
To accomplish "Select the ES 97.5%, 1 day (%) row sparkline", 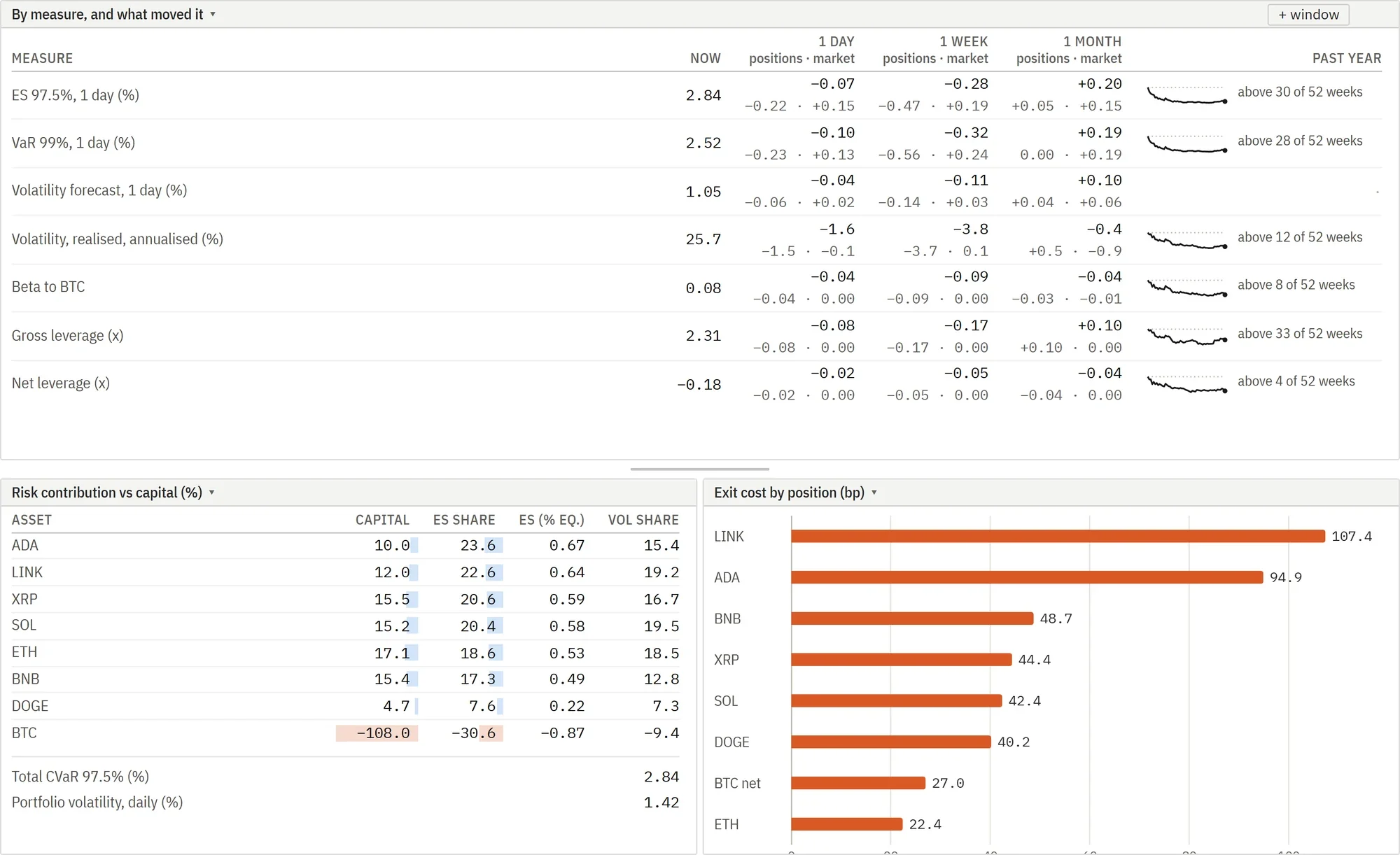I will [x=1187, y=94].
